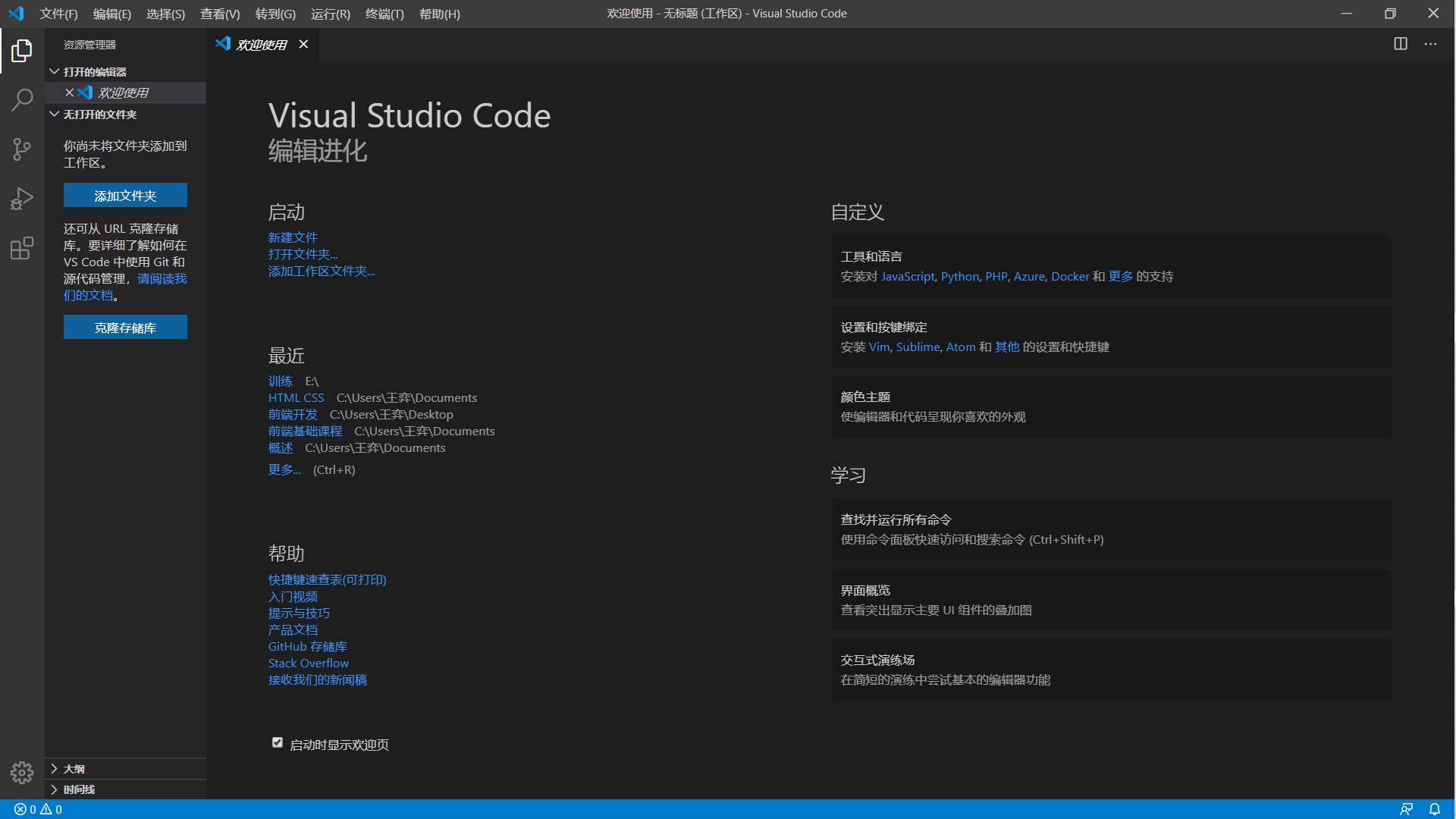Open the editor more actions menu
This screenshot has width=1456, height=819.
[x=1430, y=44]
